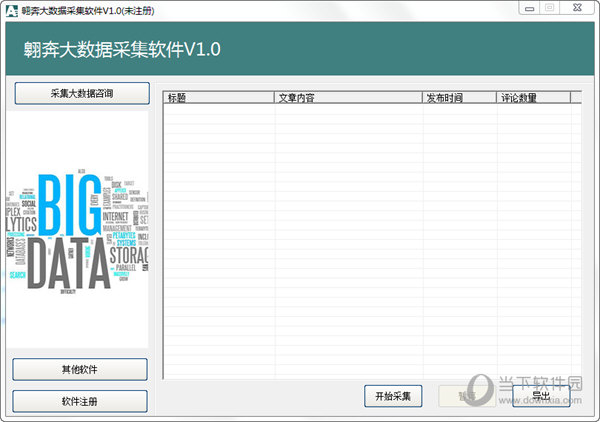
Task: Click the BIG DATA word cloud image
Action: pyautogui.click(x=77, y=230)
